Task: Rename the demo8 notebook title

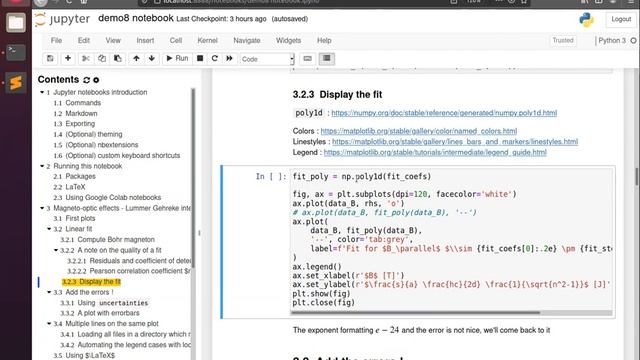Action: (x=136, y=18)
